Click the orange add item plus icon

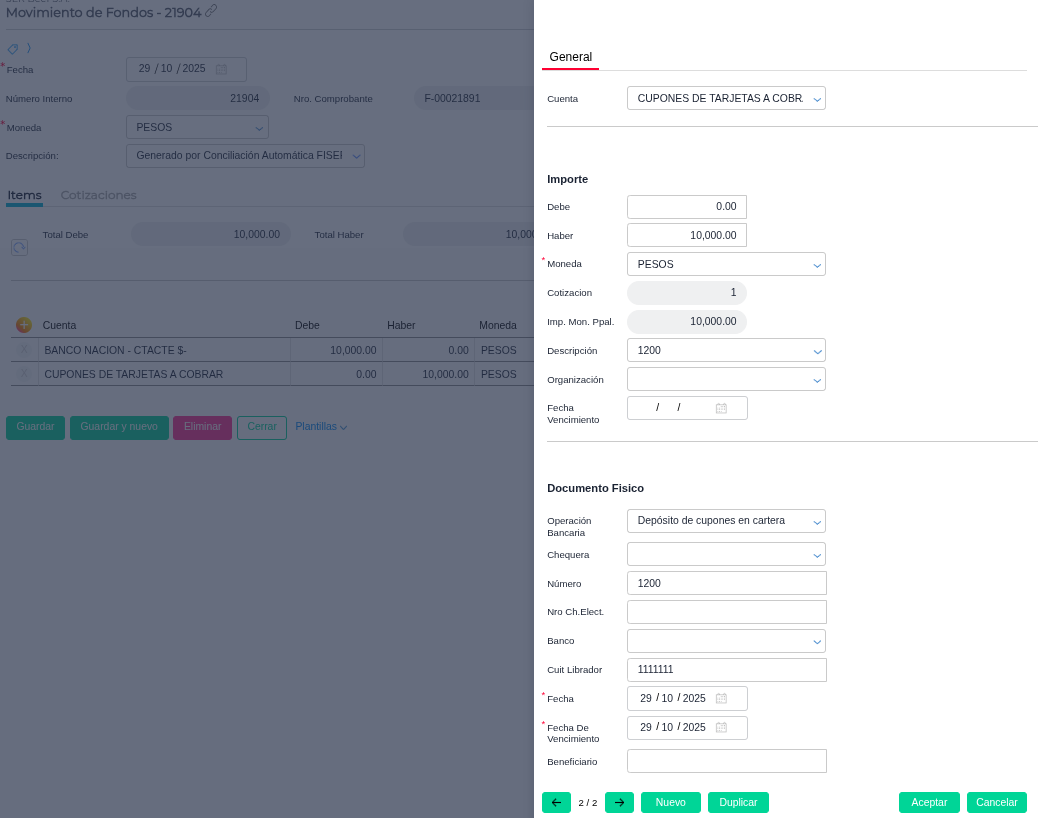pos(24,325)
